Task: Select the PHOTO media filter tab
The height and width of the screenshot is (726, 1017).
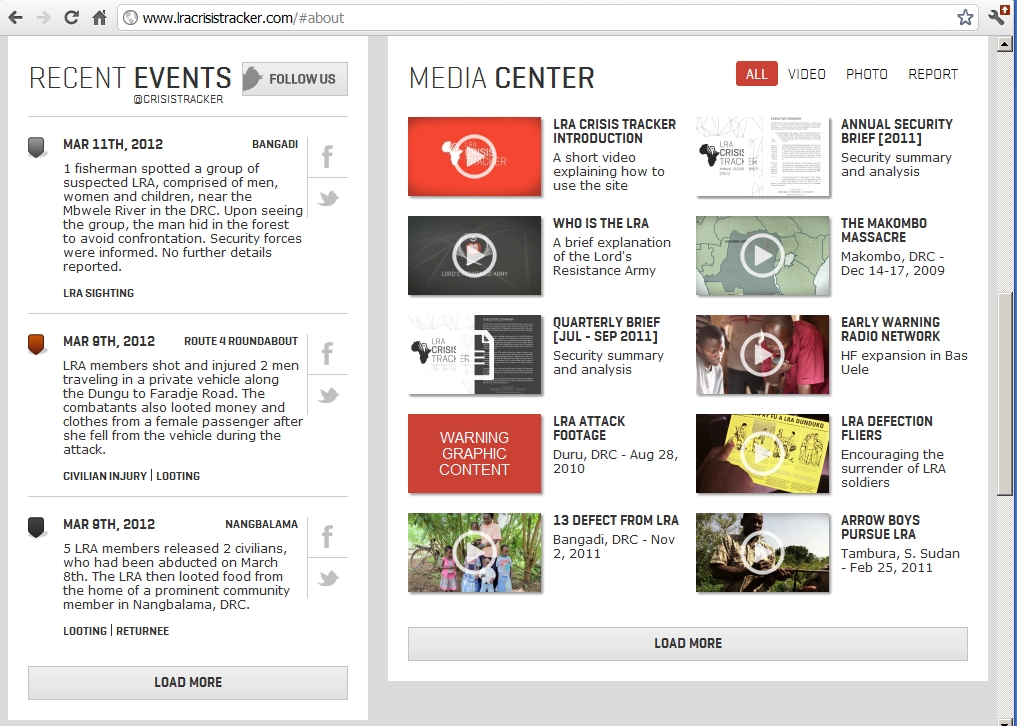Action: point(867,74)
